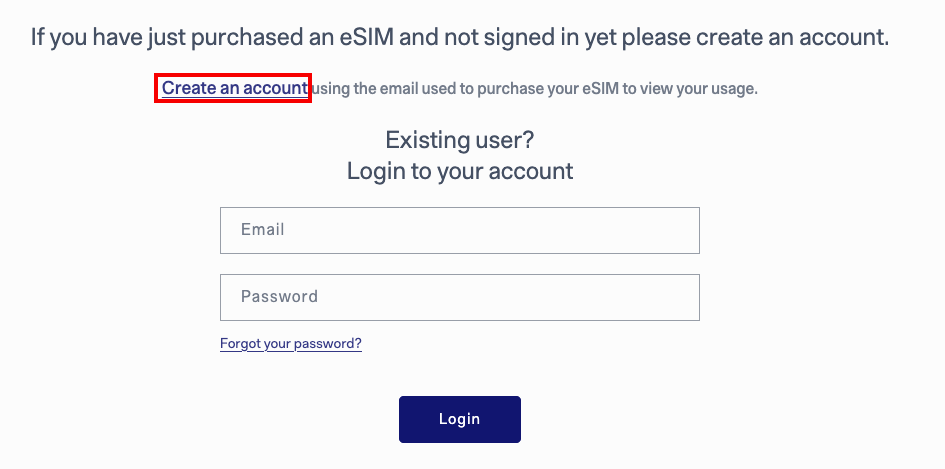Activate the Login submit button
This screenshot has height=469, width=945.
point(459,419)
